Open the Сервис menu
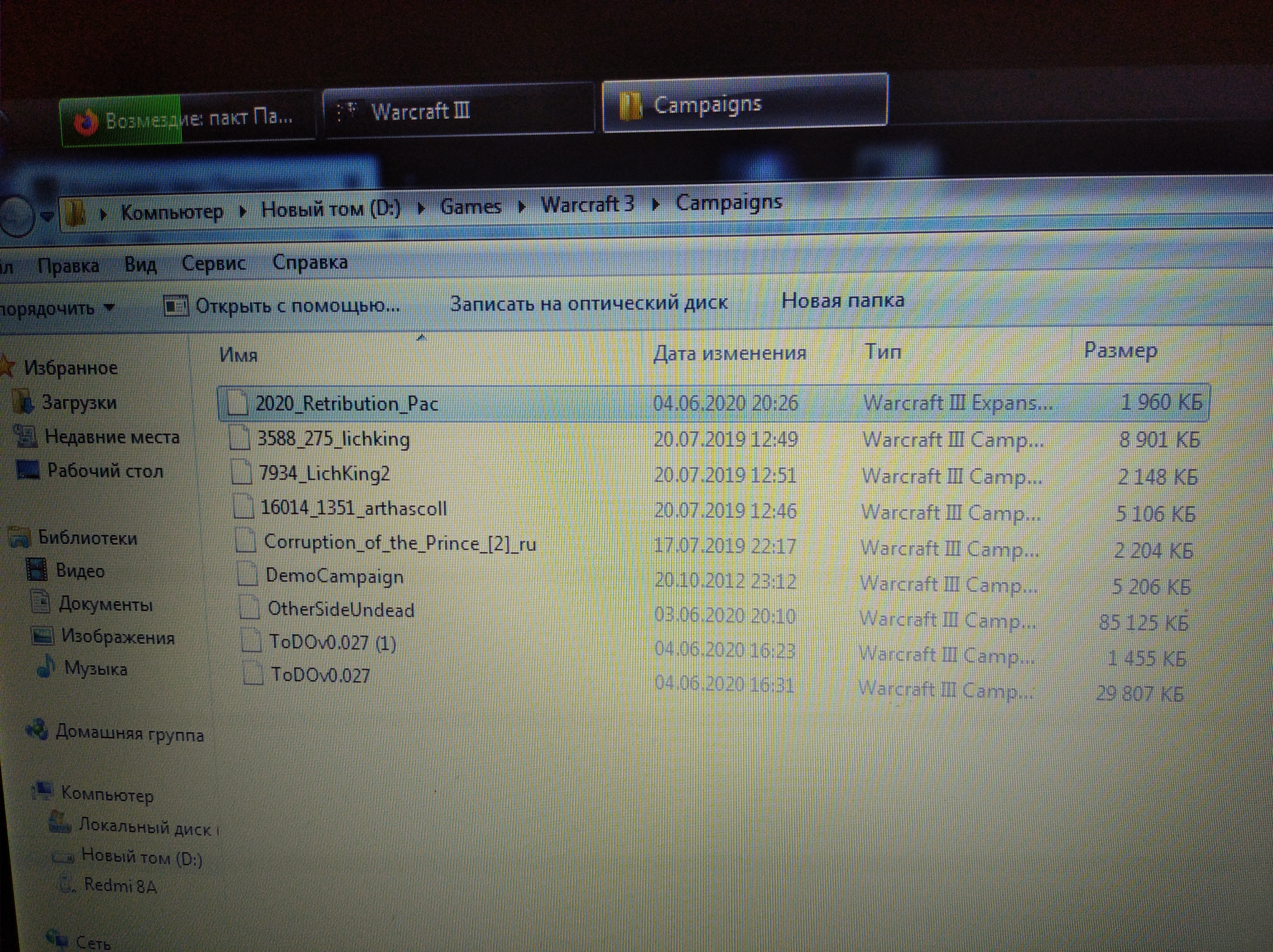 coord(213,264)
